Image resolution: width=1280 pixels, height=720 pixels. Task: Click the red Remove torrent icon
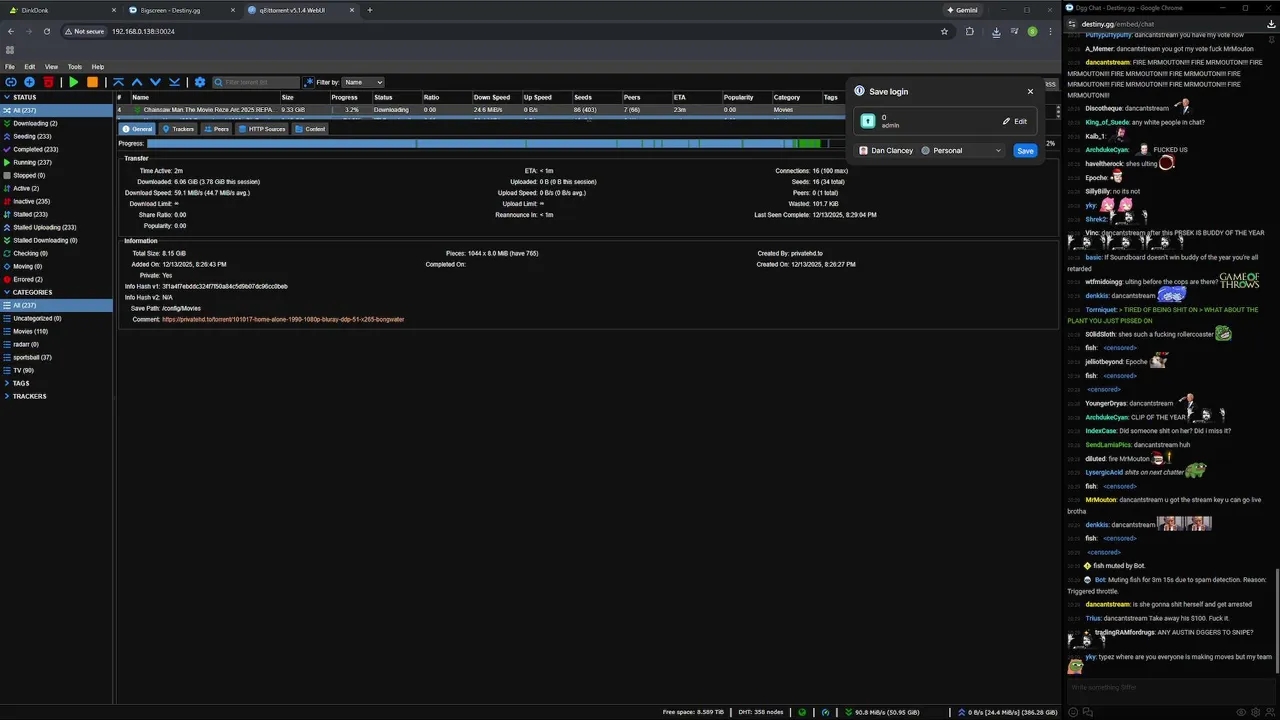pos(48,82)
